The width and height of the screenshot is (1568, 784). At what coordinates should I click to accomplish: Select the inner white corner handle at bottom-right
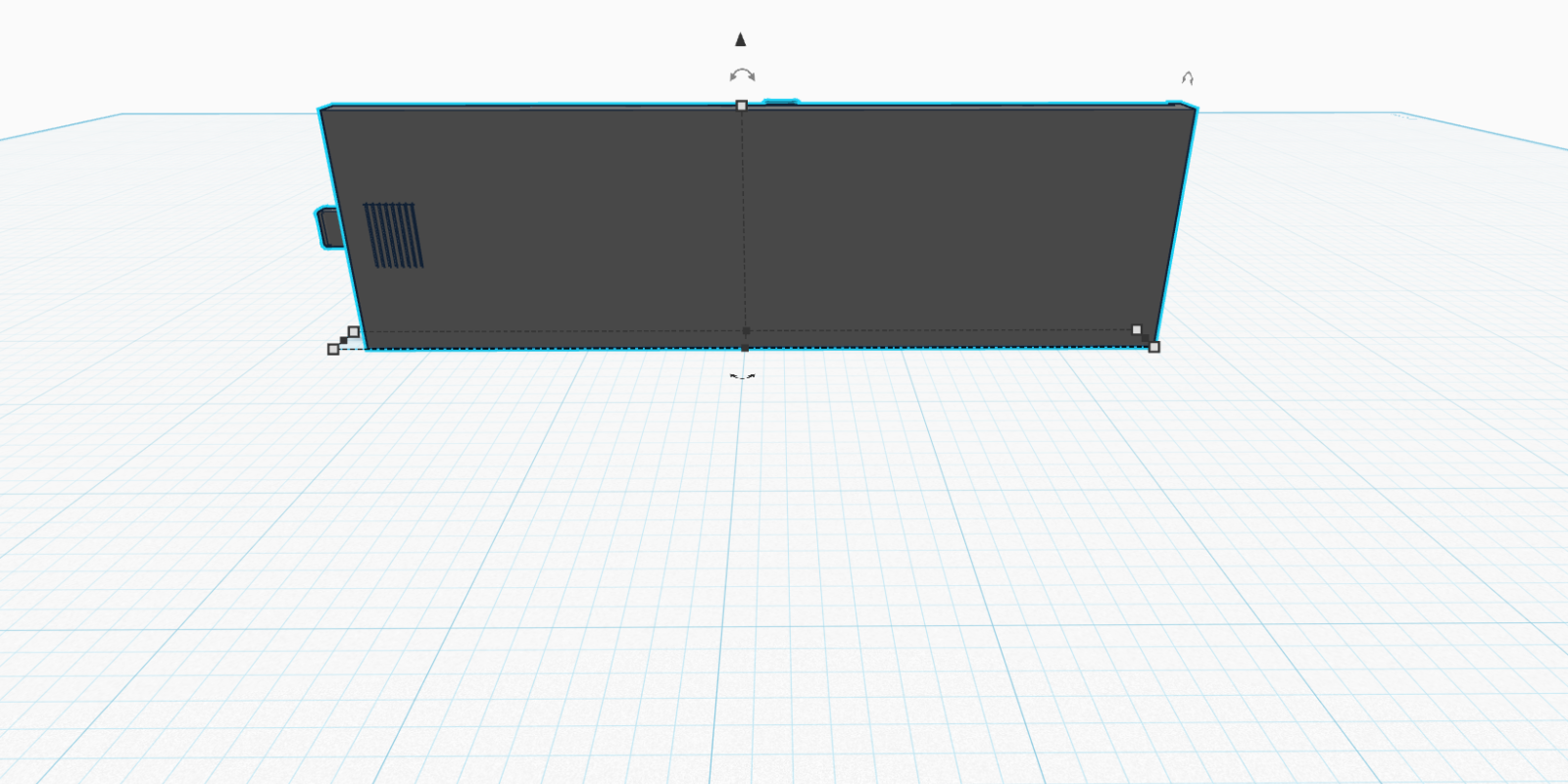(x=1137, y=330)
